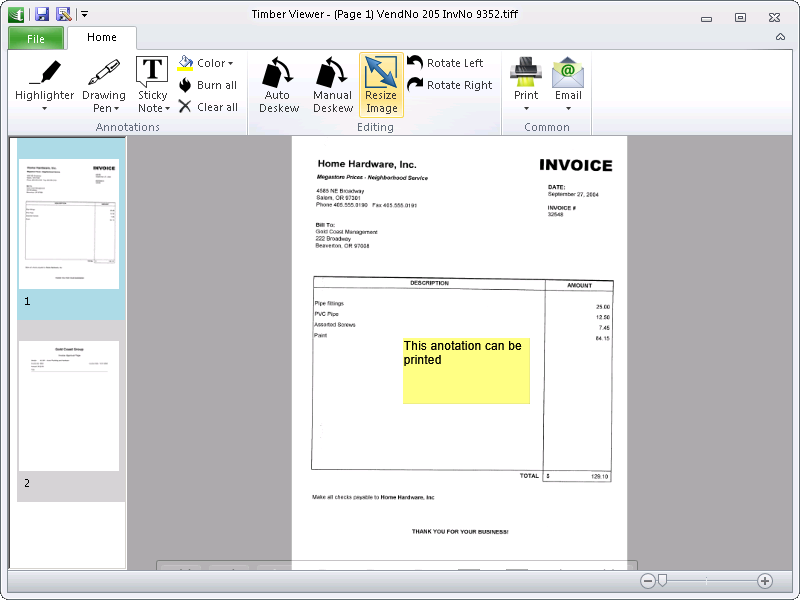Screen dimensions: 800x600
Task: Click the THANK YOU FOR YOUR BUSINESS text
Action: [x=460, y=532]
